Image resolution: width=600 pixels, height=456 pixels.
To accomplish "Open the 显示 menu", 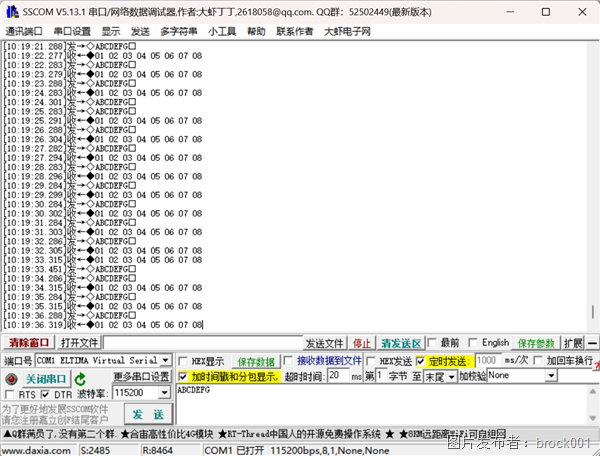I will (x=111, y=31).
